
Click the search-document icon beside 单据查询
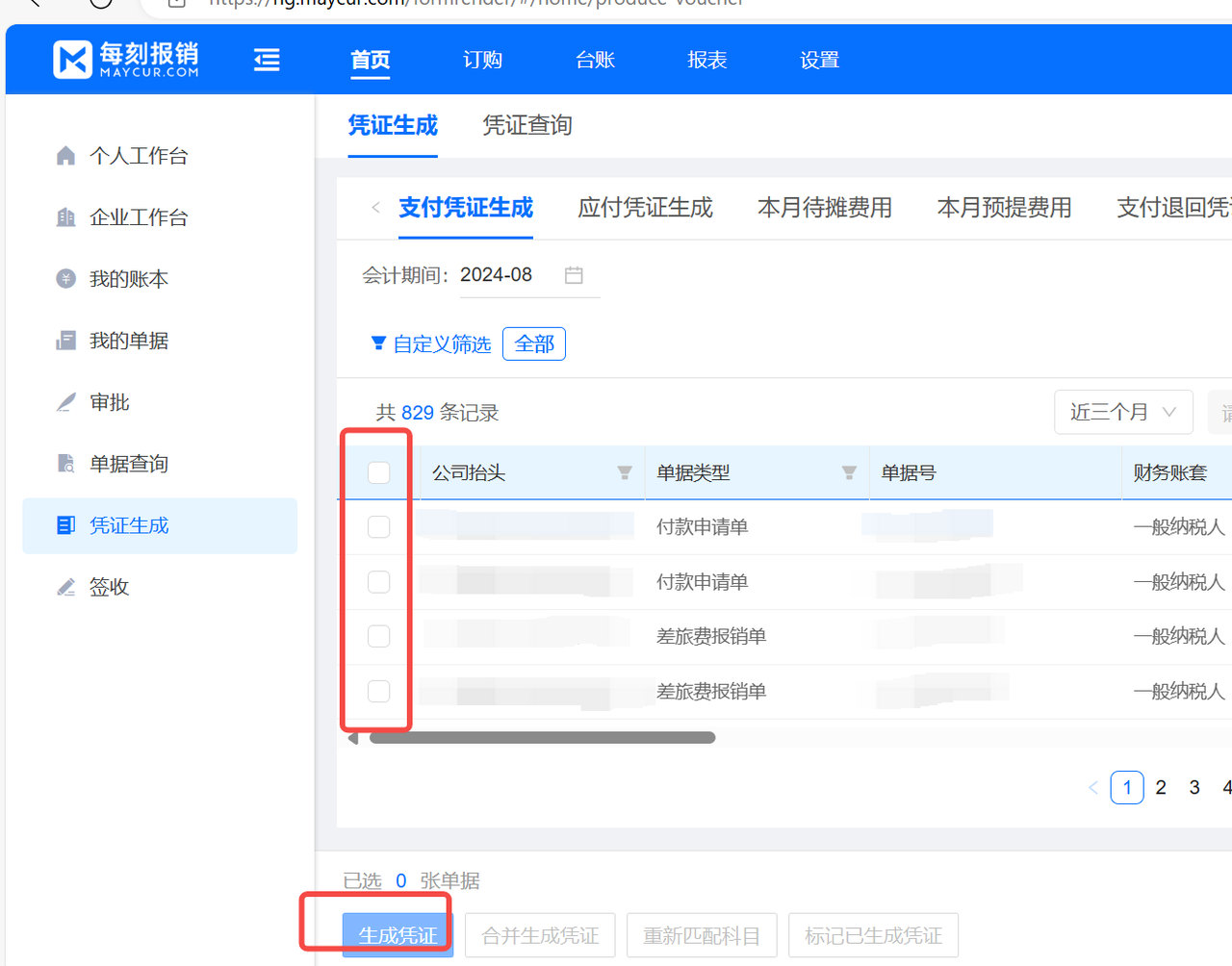click(65, 464)
